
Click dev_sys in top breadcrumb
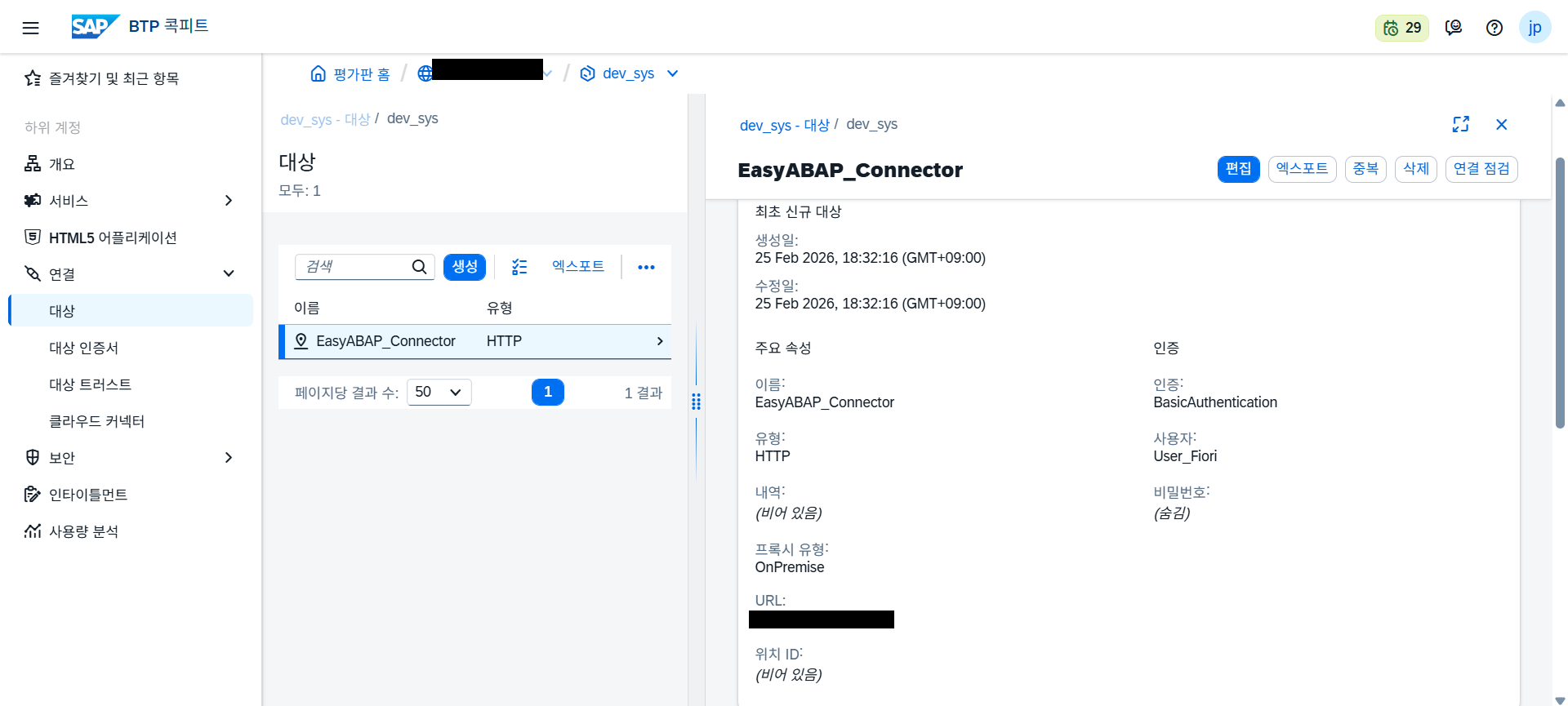(628, 73)
